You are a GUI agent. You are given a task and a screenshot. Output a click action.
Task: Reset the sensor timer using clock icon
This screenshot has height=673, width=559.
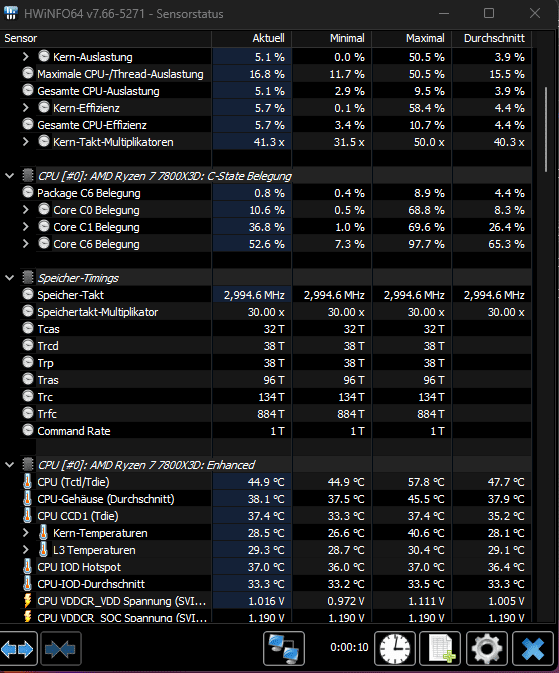395,649
